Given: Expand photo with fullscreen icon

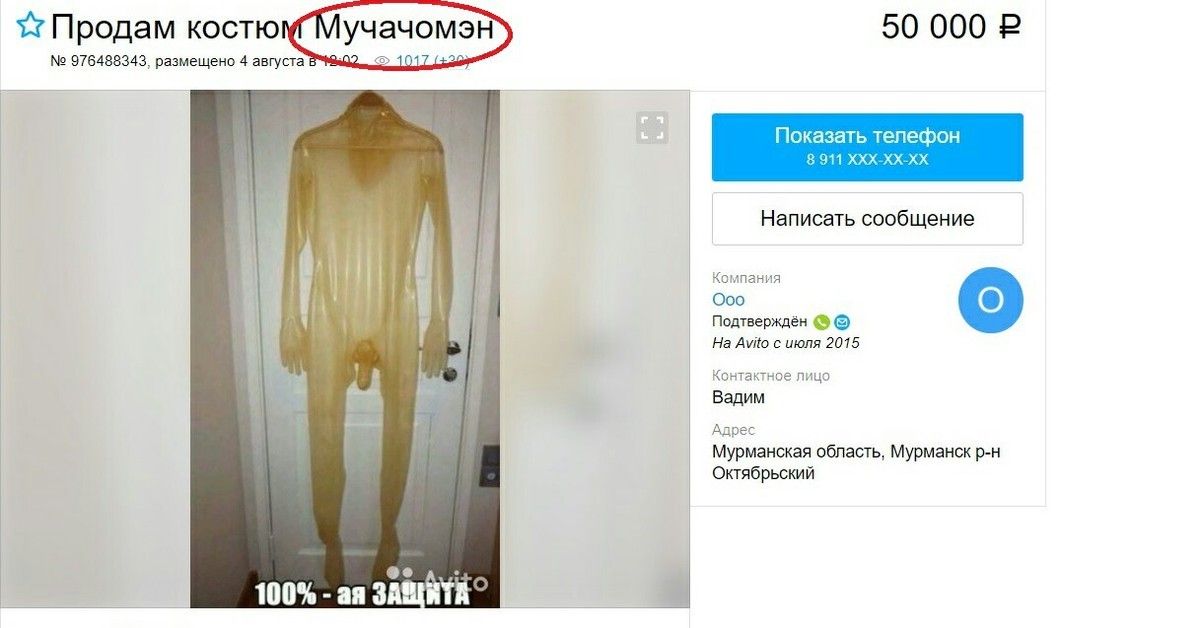Looking at the screenshot, I should click(652, 127).
